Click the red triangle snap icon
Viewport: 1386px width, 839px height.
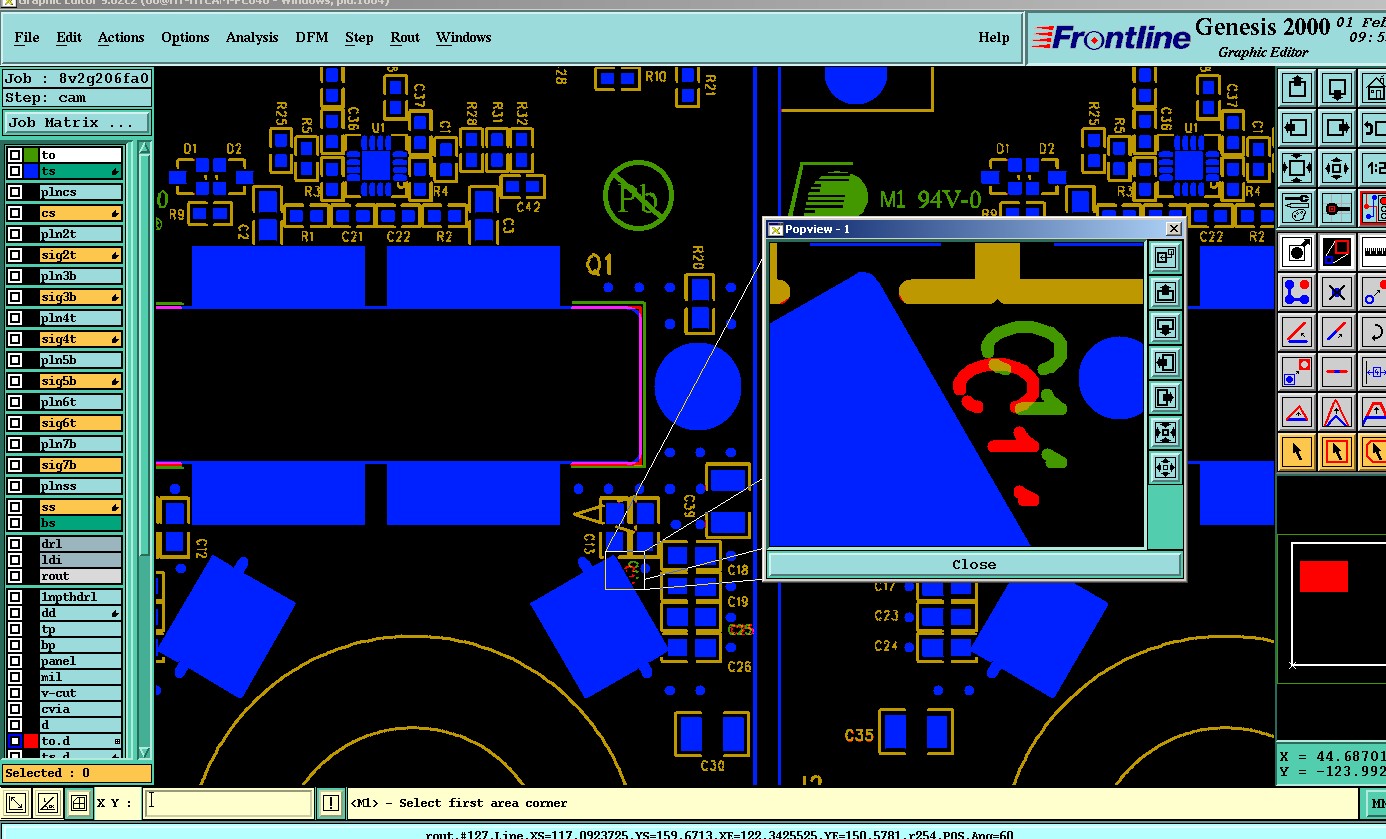(1298, 412)
